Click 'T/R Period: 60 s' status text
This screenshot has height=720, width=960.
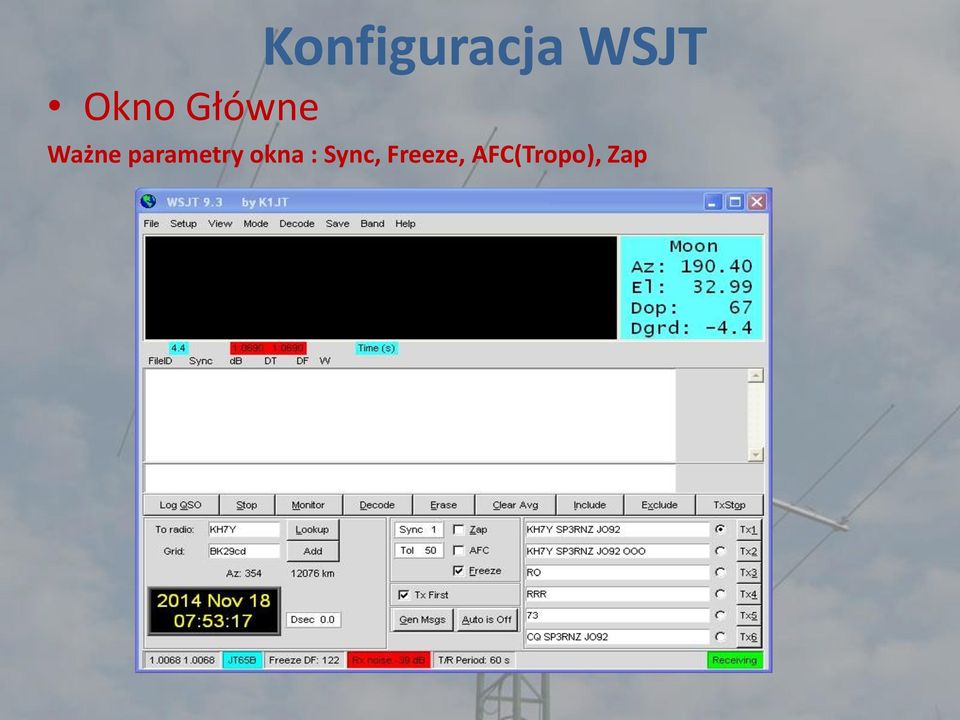474,660
